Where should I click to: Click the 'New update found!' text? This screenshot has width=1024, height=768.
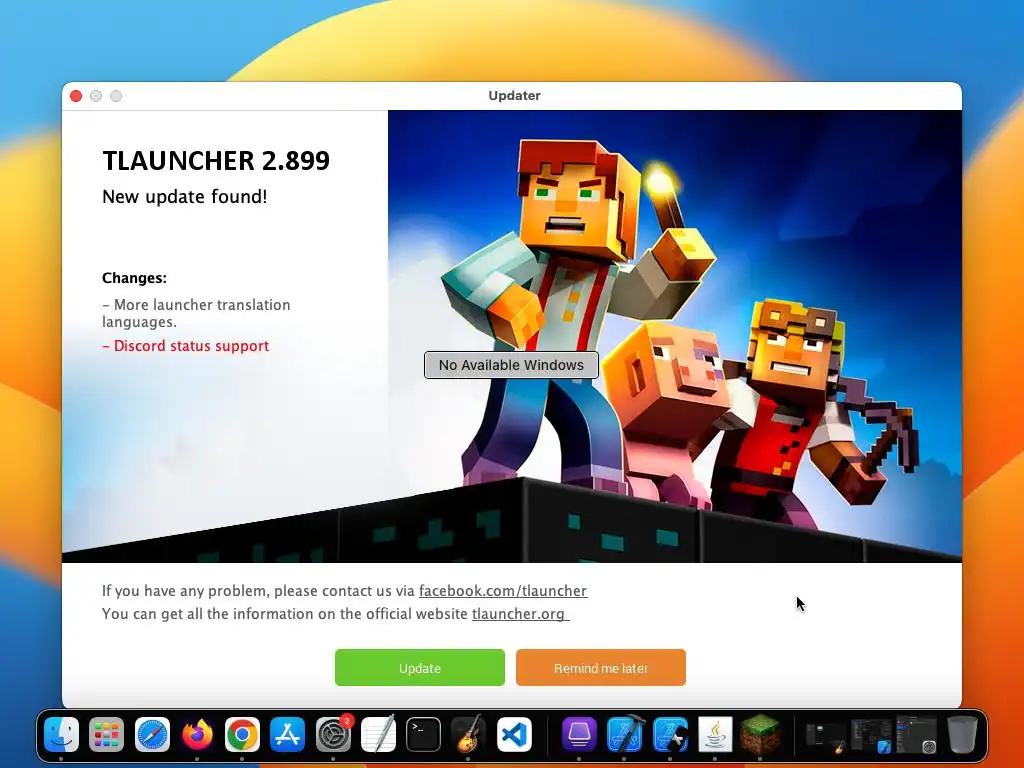(185, 197)
